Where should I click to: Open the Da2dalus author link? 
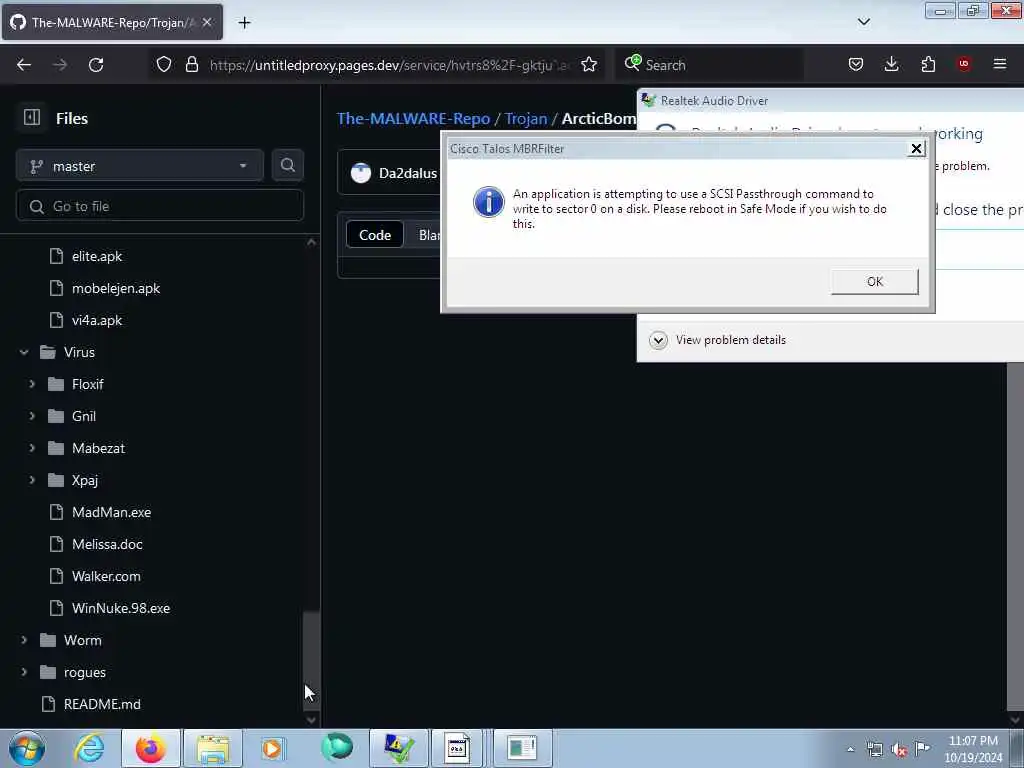click(x=408, y=173)
